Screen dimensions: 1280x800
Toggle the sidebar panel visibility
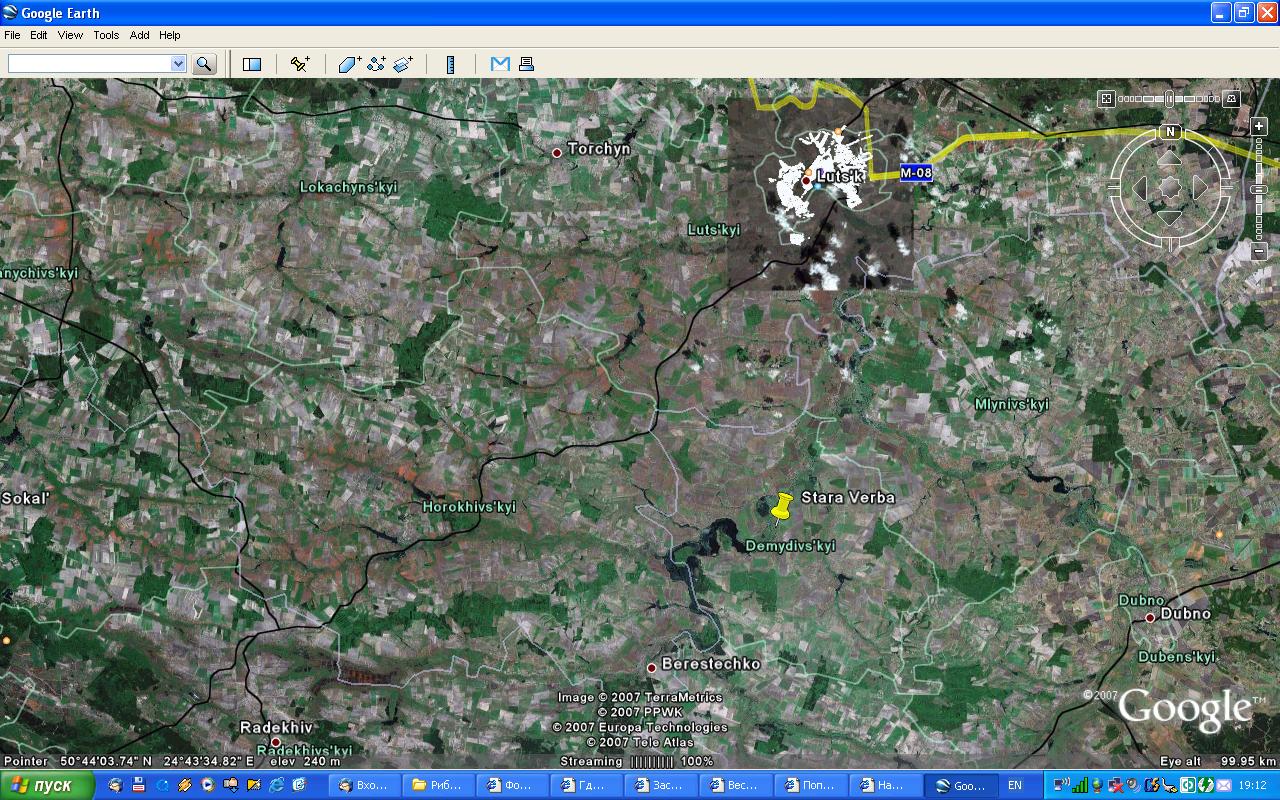(x=252, y=64)
